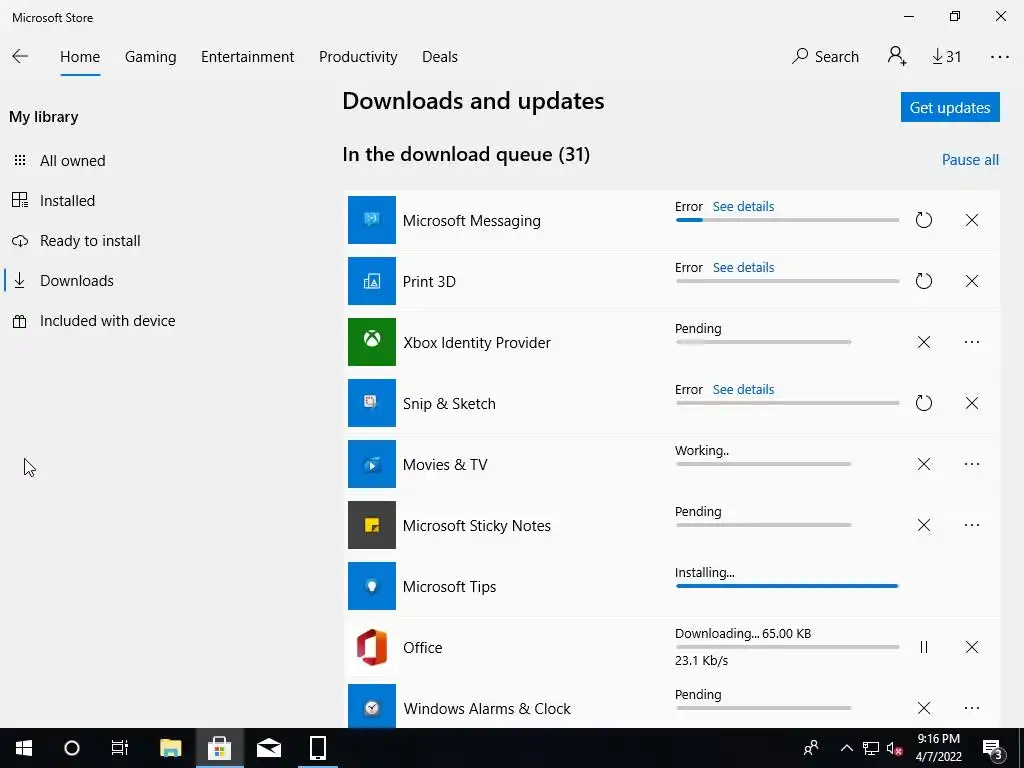Retry the Microsoft Messaging download
The height and width of the screenshot is (768, 1024).
[x=923, y=220]
